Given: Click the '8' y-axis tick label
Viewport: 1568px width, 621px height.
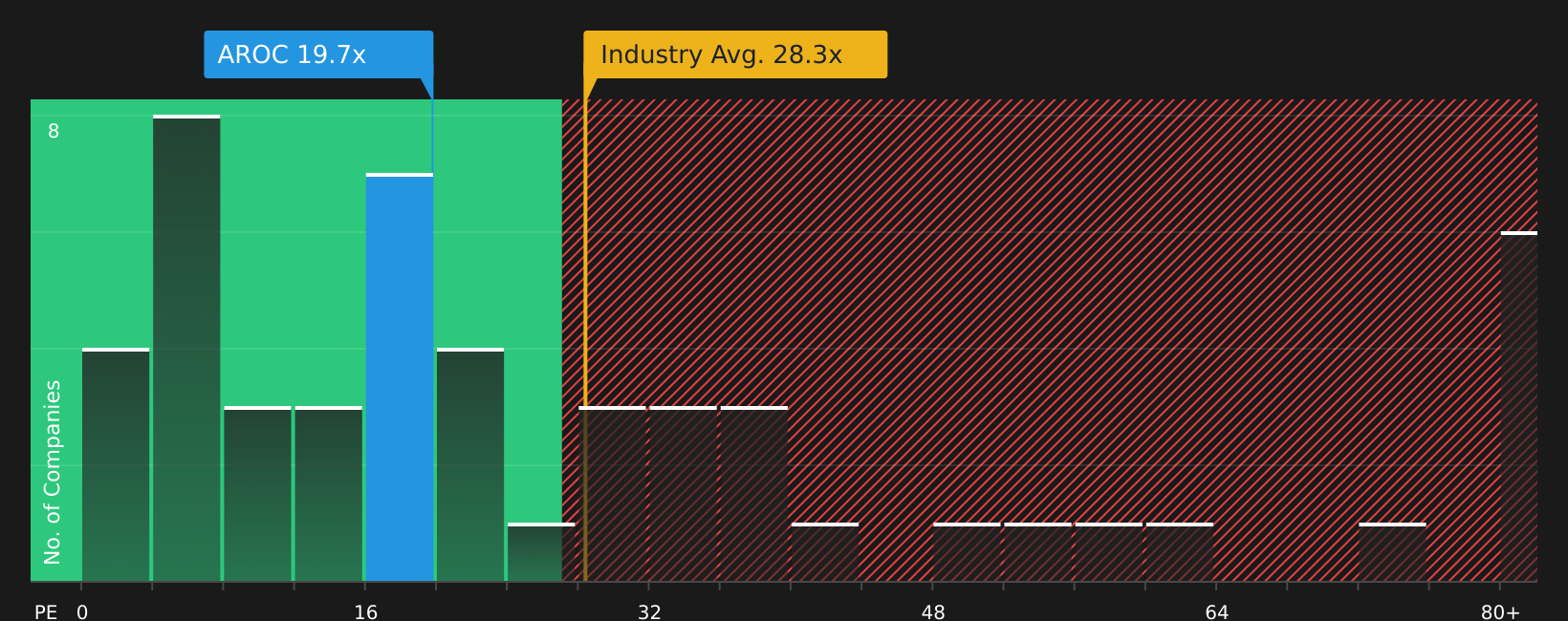Looking at the screenshot, I should [54, 132].
